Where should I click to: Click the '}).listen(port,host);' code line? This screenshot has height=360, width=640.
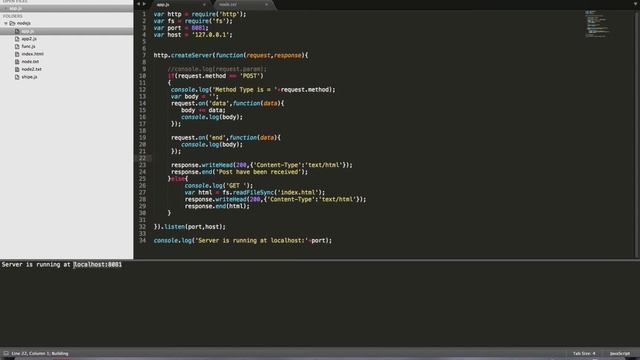[x=189, y=227]
